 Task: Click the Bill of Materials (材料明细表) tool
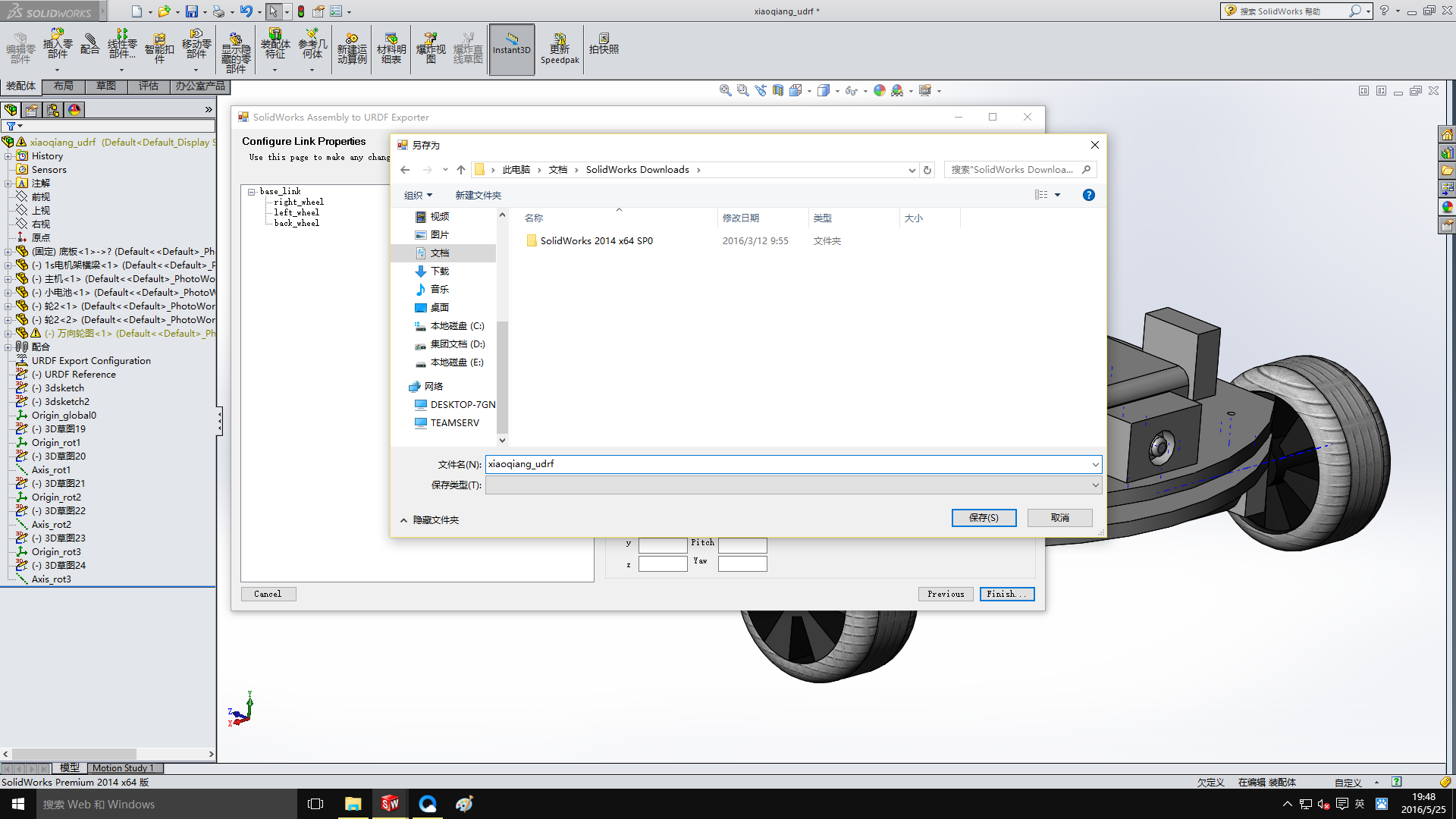(x=391, y=49)
